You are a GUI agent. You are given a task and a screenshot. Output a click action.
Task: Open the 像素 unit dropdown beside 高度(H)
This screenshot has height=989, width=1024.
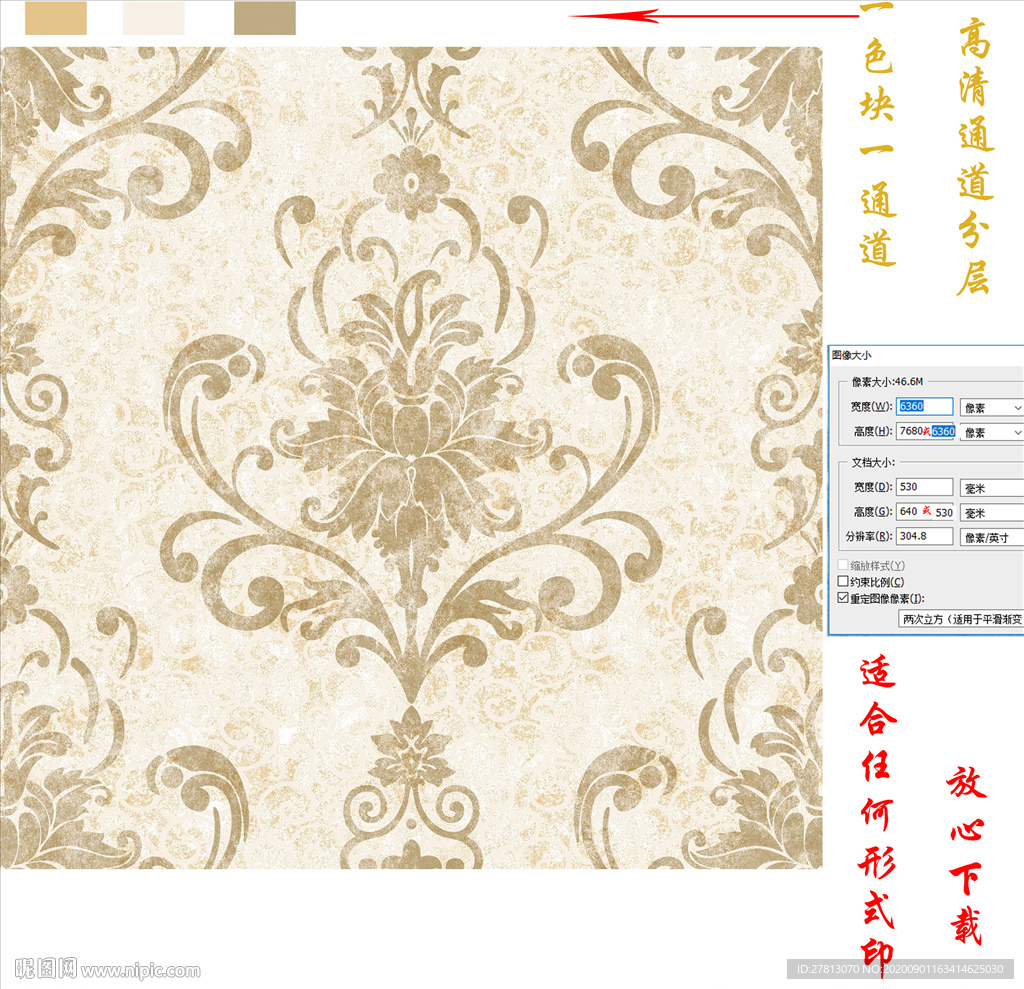click(991, 432)
